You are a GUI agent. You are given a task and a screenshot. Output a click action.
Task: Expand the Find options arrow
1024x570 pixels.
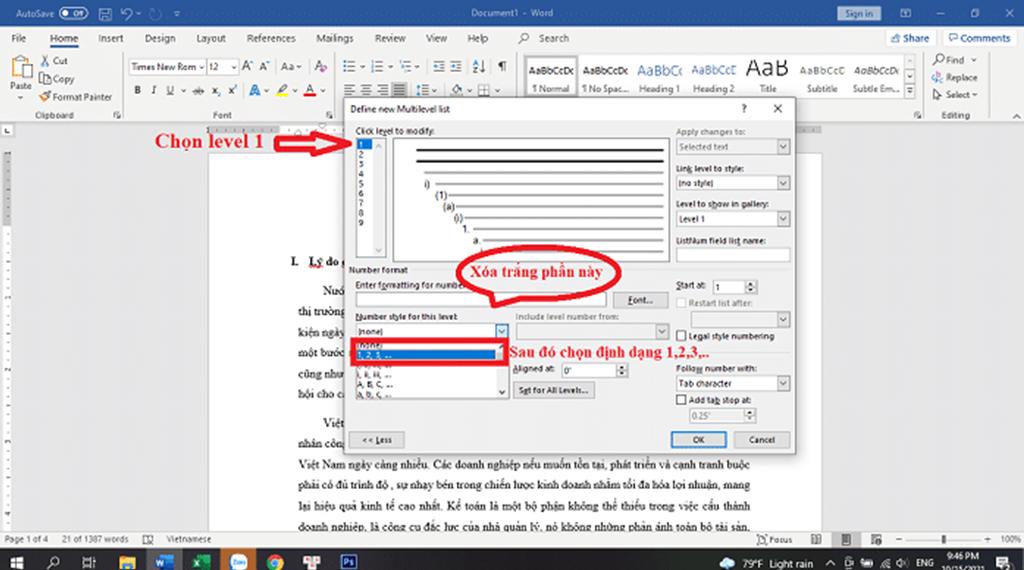click(974, 60)
